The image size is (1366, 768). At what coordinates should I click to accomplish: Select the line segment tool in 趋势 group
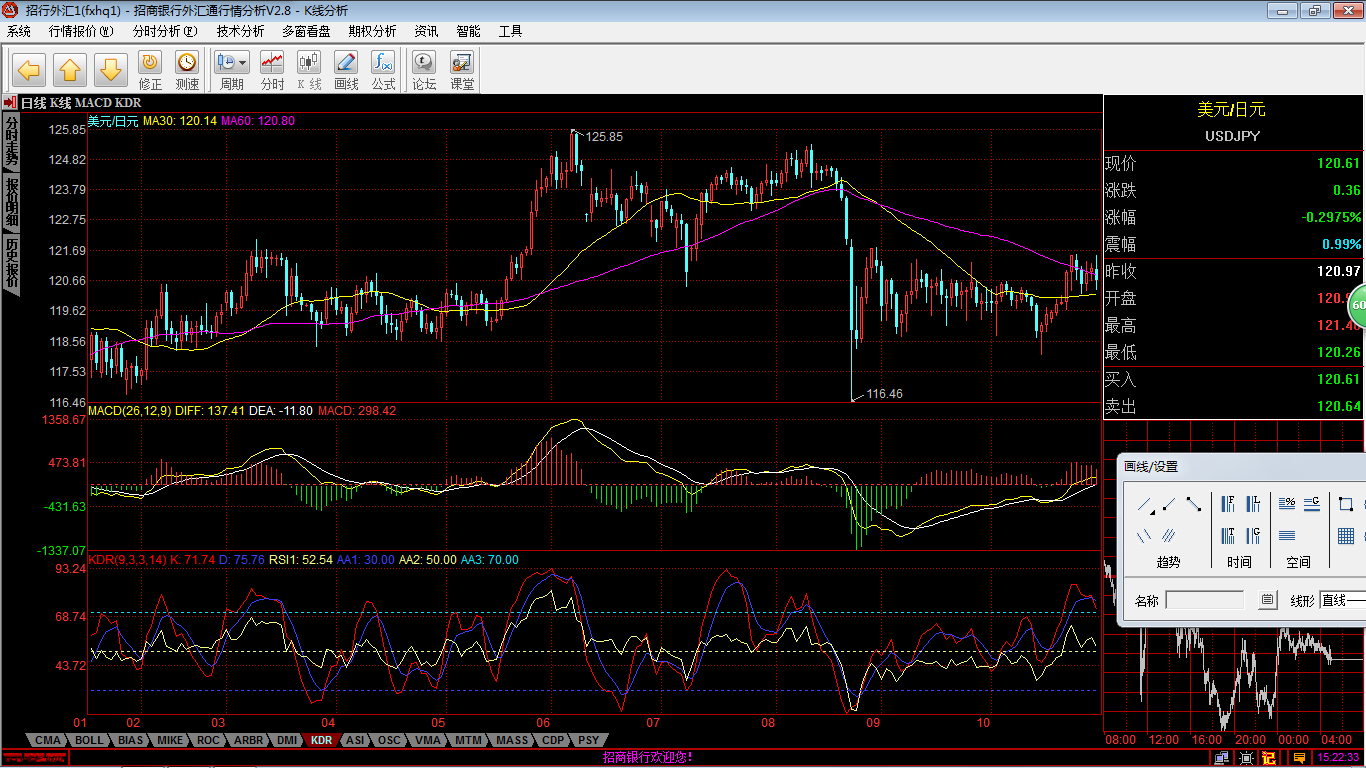[x=1194, y=504]
